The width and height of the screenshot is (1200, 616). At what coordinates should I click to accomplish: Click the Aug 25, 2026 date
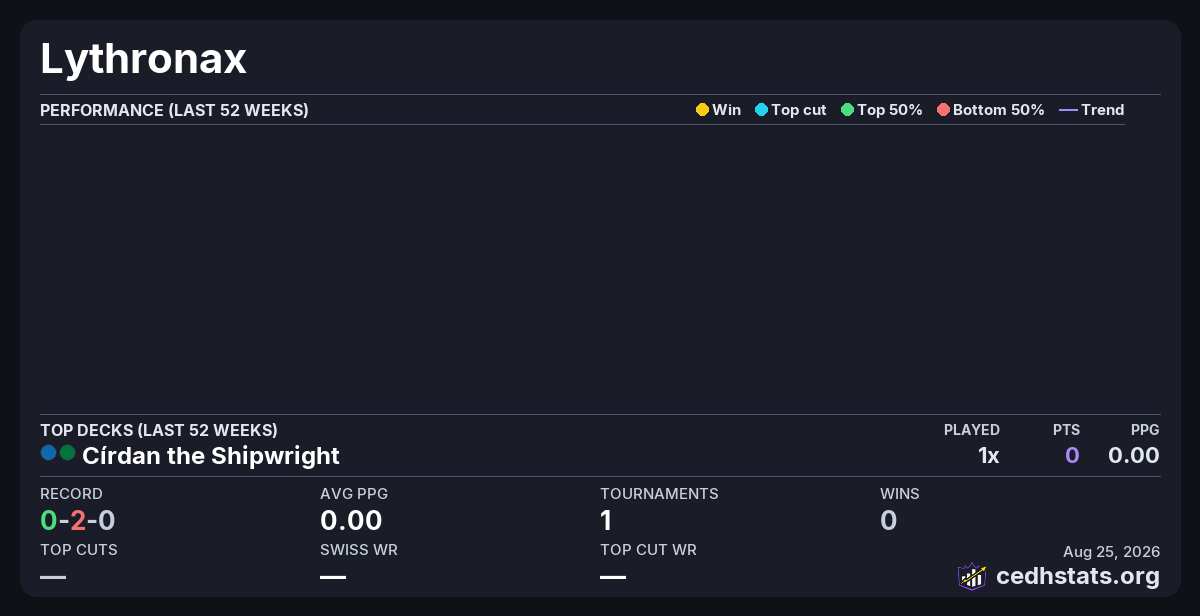pos(1112,551)
